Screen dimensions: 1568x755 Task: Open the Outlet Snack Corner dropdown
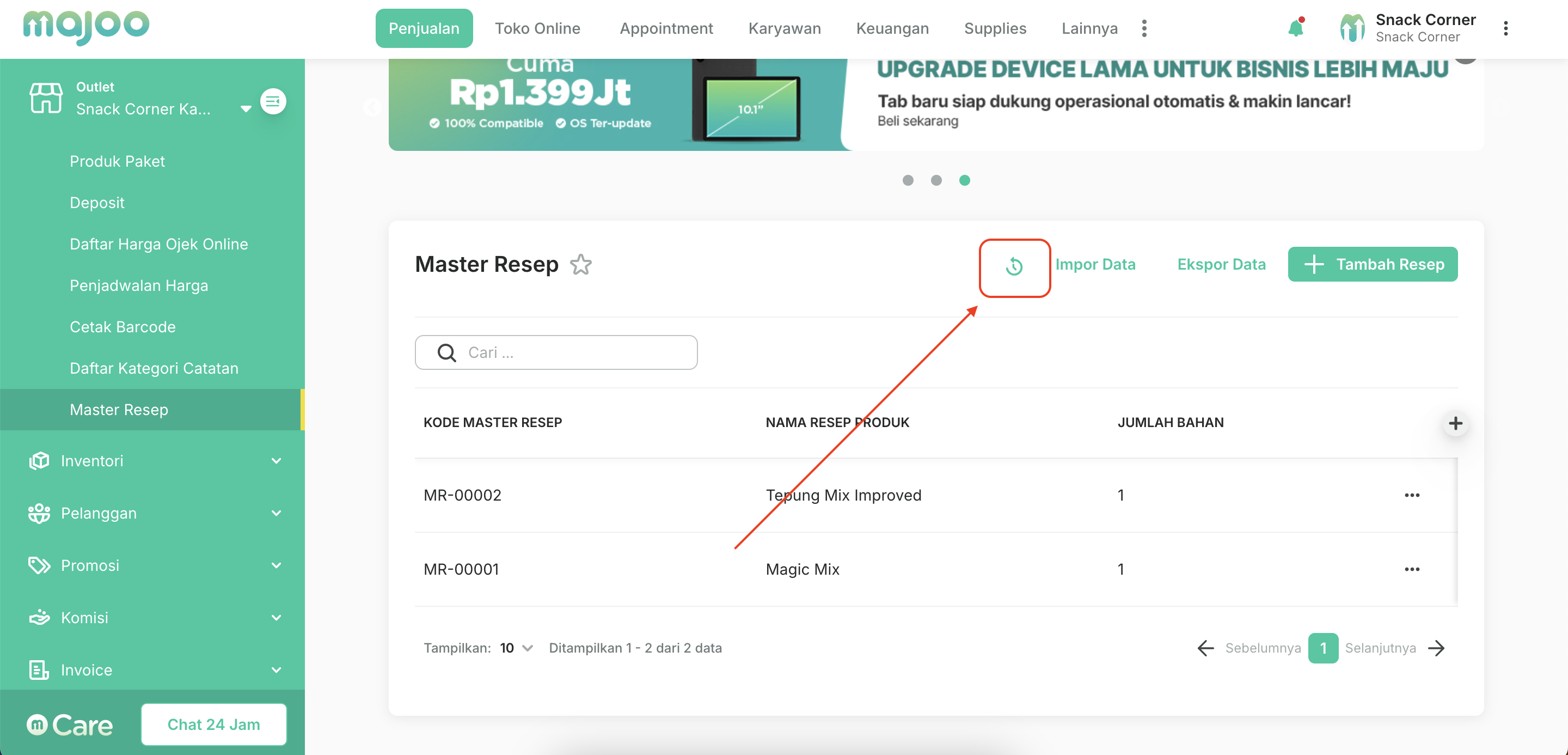click(246, 109)
